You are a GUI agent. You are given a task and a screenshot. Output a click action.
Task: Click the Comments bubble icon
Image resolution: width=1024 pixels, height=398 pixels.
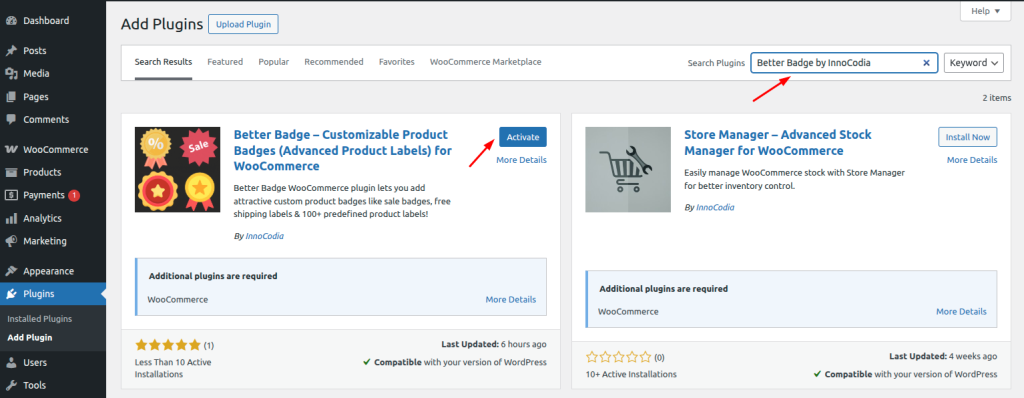(11, 120)
